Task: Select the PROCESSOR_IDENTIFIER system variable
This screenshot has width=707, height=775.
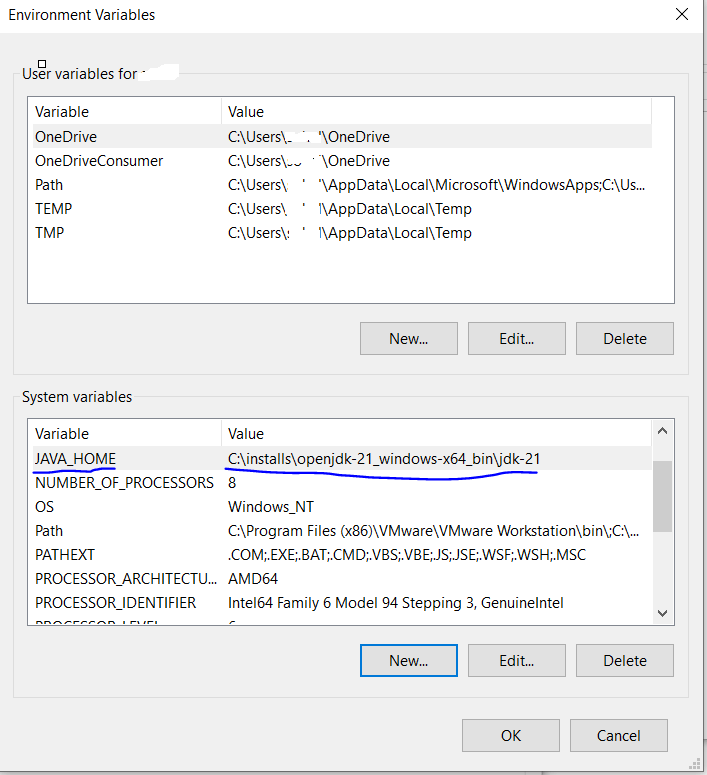Action: pyautogui.click(x=115, y=602)
